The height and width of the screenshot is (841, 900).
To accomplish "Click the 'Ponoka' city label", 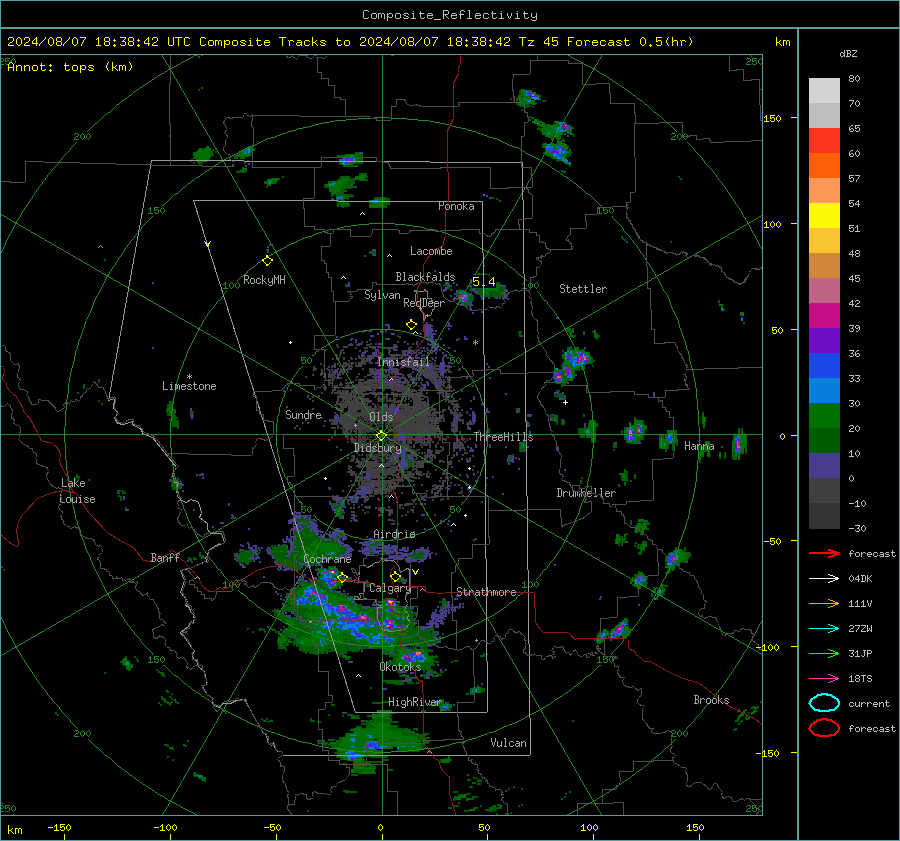I will pyautogui.click(x=456, y=206).
